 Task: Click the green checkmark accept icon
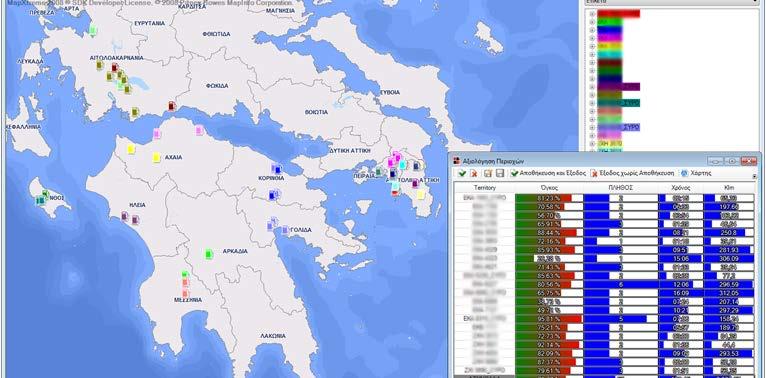click(462, 173)
